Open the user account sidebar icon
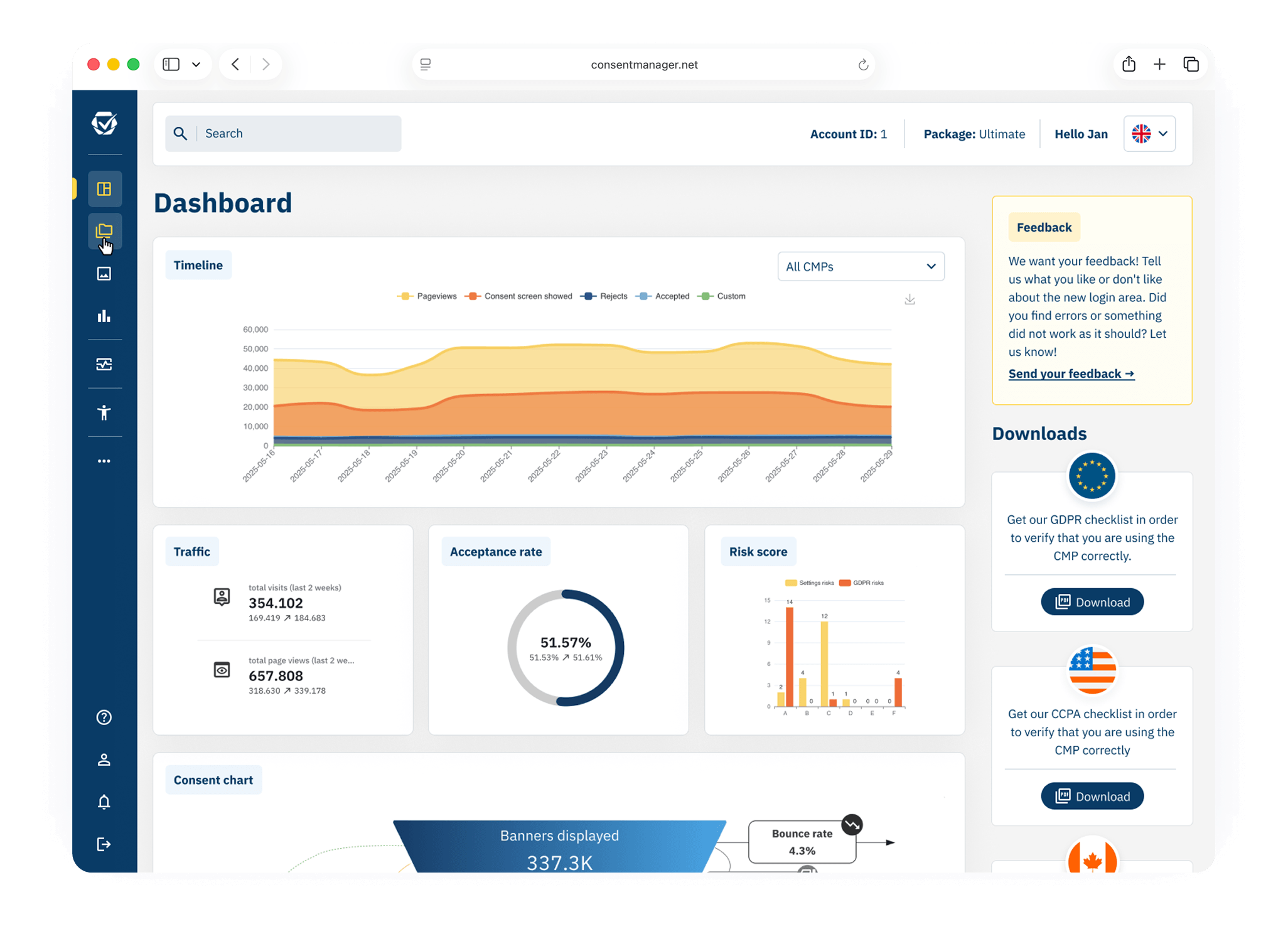This screenshot has width=1288, height=929. [x=104, y=760]
